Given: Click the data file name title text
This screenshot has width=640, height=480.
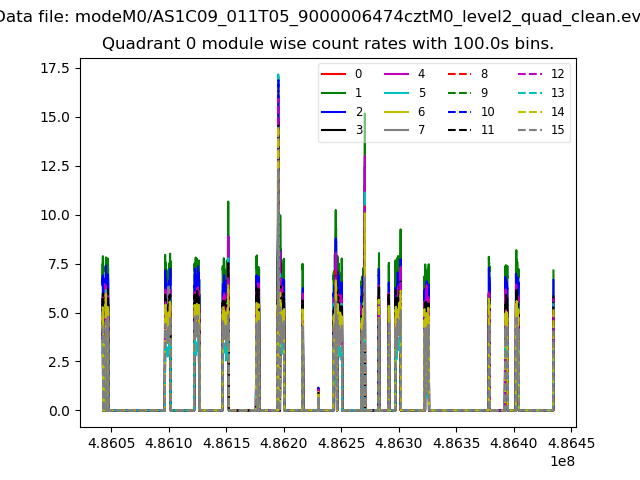Looking at the screenshot, I should tap(320, 17).
